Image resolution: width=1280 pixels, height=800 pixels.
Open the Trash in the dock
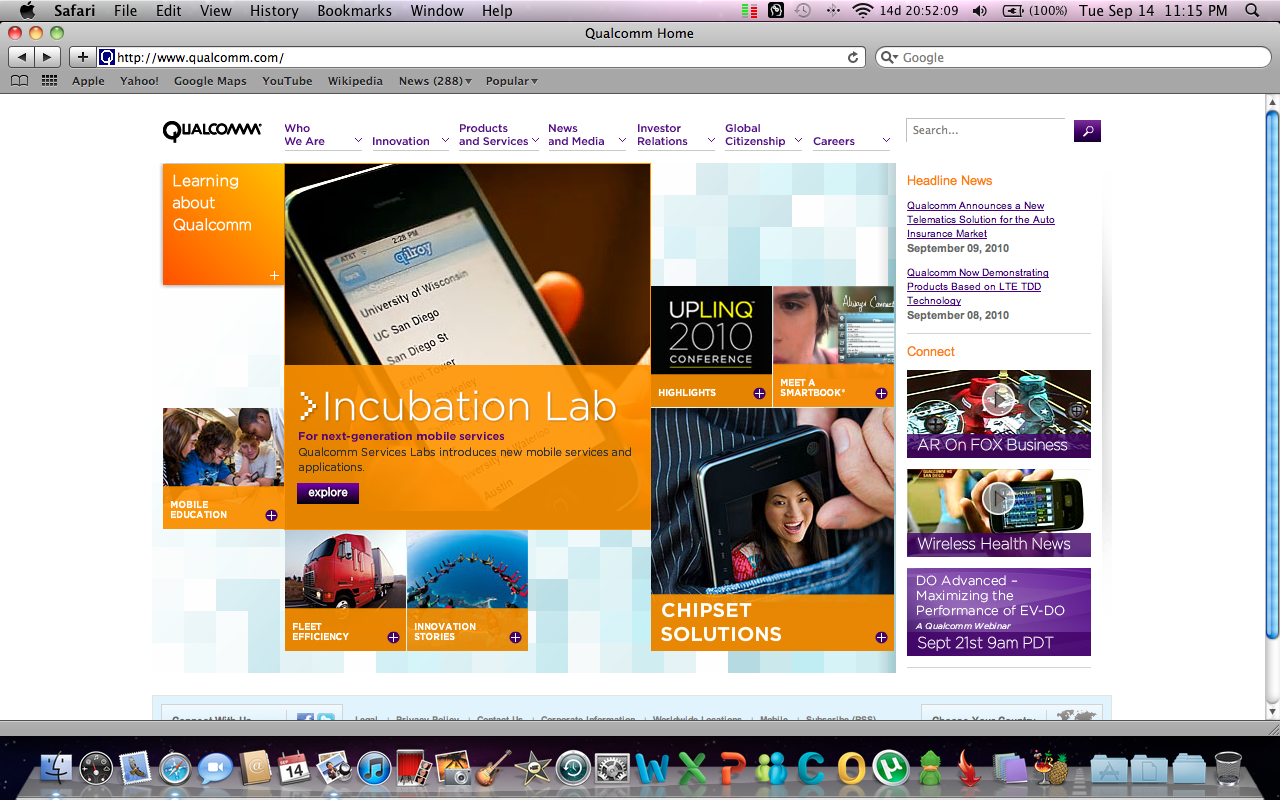1228,768
